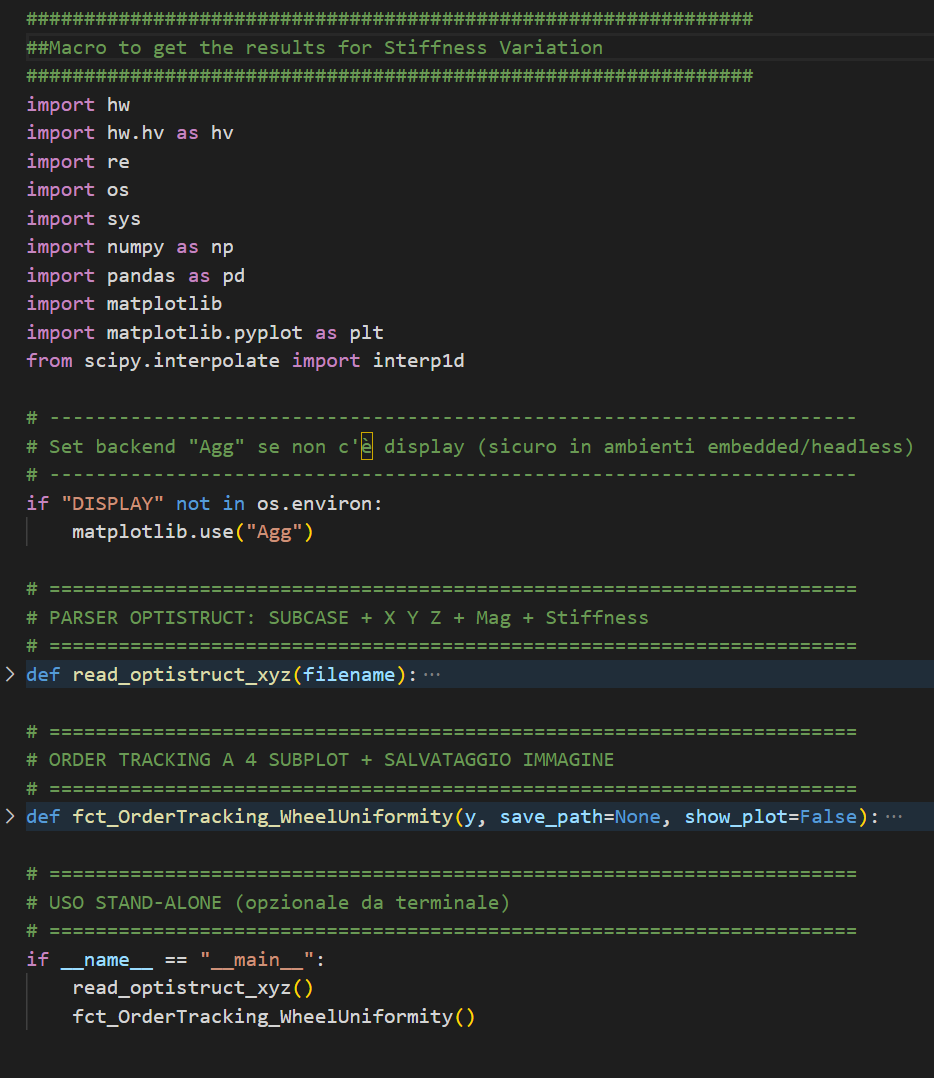The width and height of the screenshot is (934, 1078).
Task: Click 'scipy.interpolate' in the from line
Action: [x=181, y=361]
